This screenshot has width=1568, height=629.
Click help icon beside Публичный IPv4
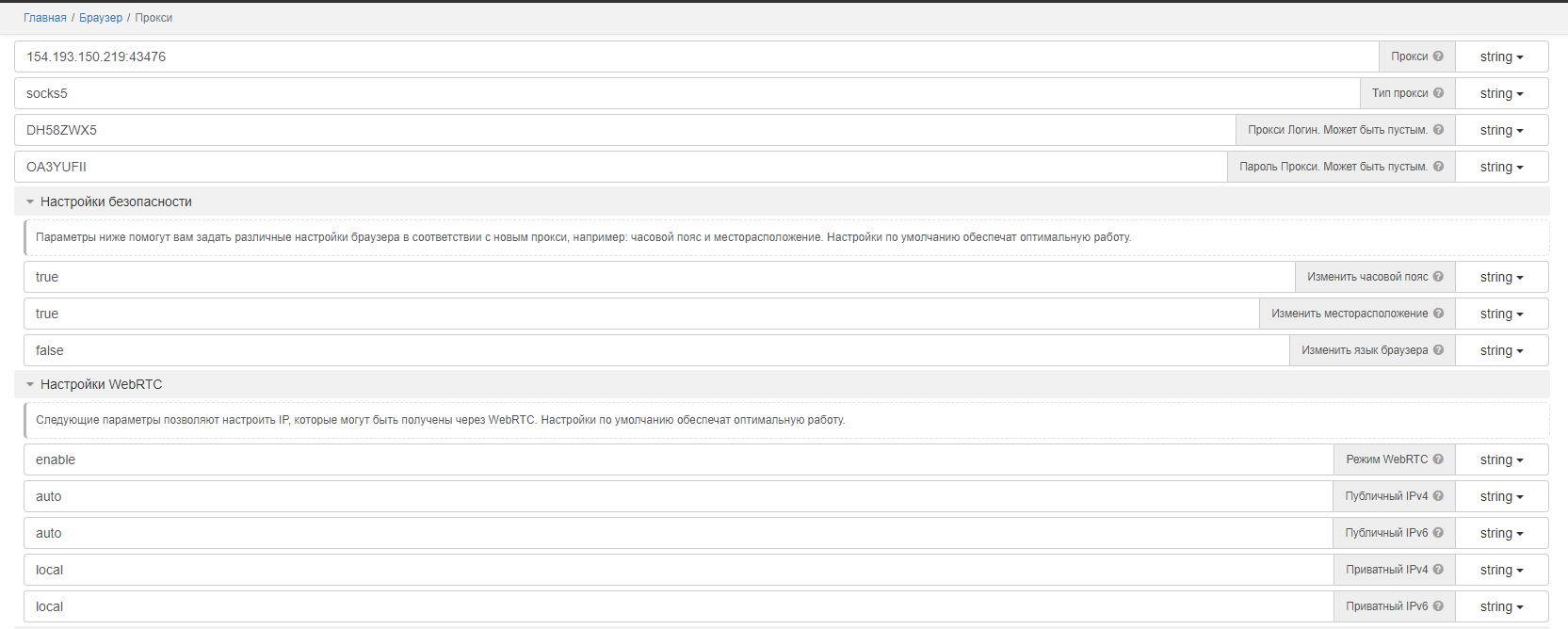[x=1438, y=496]
